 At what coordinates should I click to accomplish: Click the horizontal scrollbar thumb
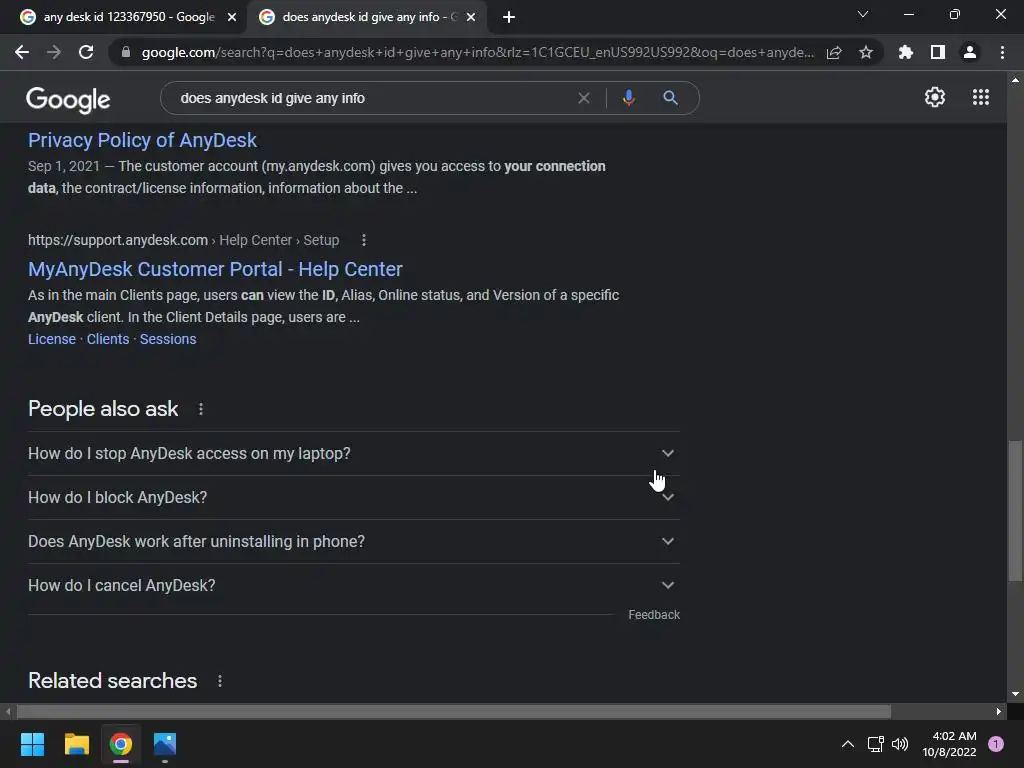point(453,711)
